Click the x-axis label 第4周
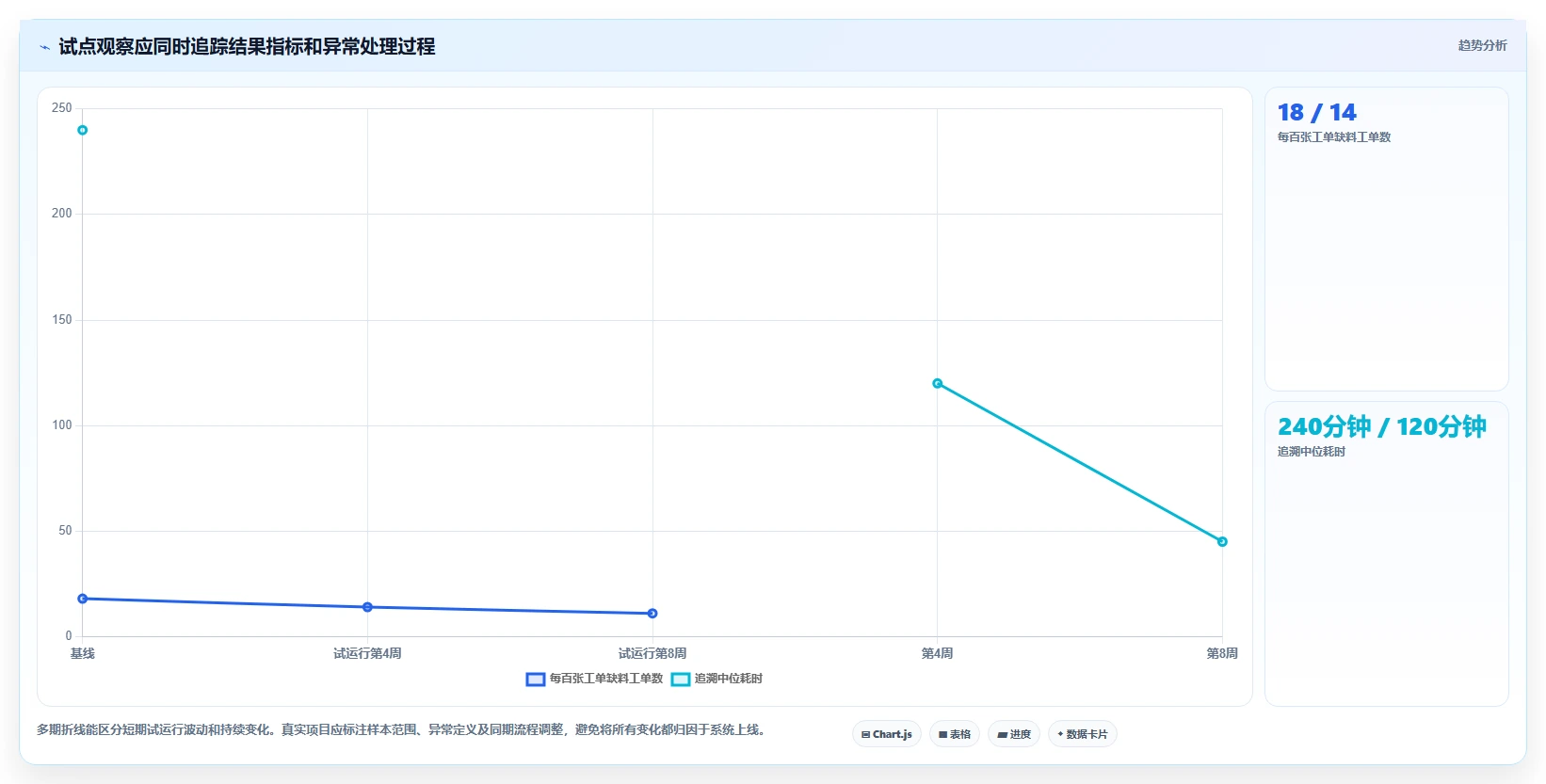Screen dimensions: 1546x784 937,653
